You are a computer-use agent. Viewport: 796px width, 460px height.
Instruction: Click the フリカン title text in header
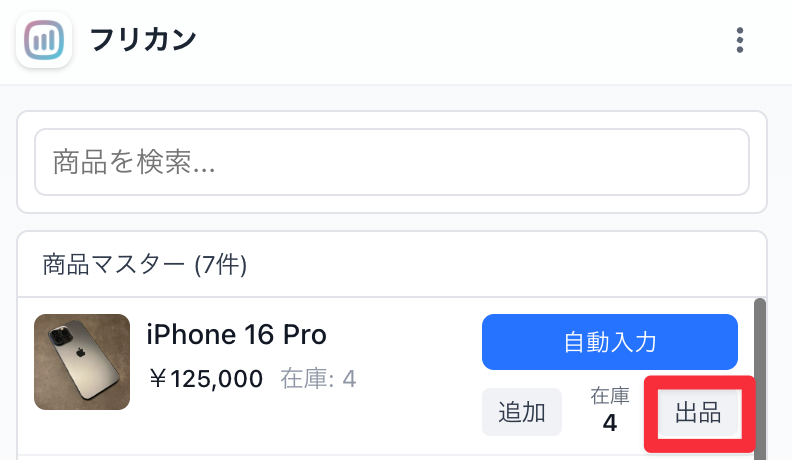143,40
